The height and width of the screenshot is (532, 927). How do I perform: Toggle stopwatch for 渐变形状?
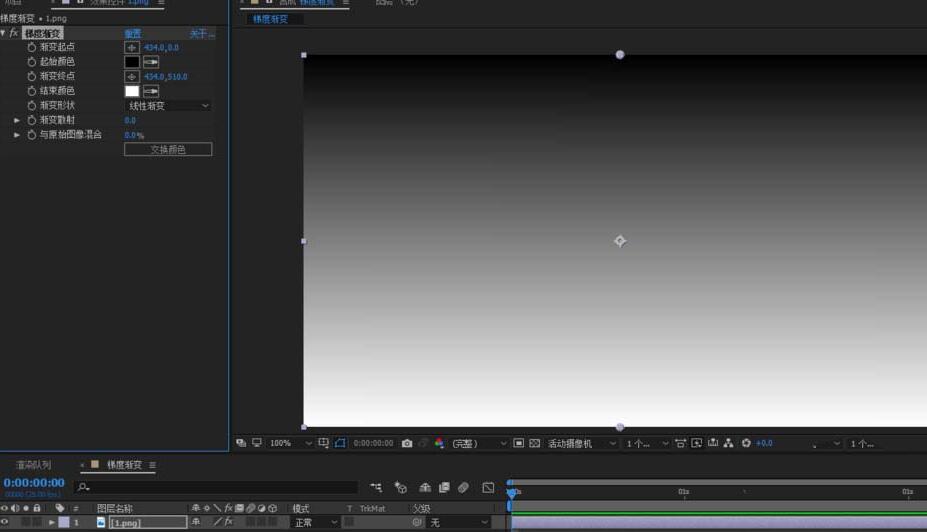32,106
